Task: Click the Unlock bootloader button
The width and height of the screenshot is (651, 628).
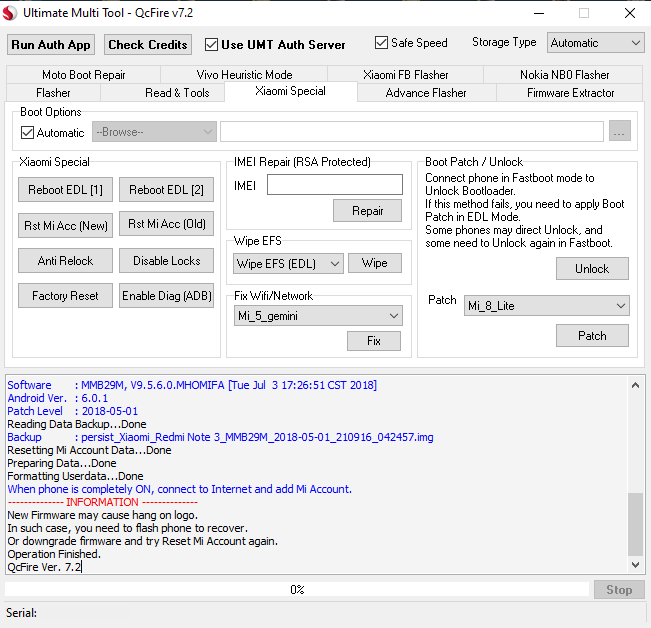Action: point(592,269)
